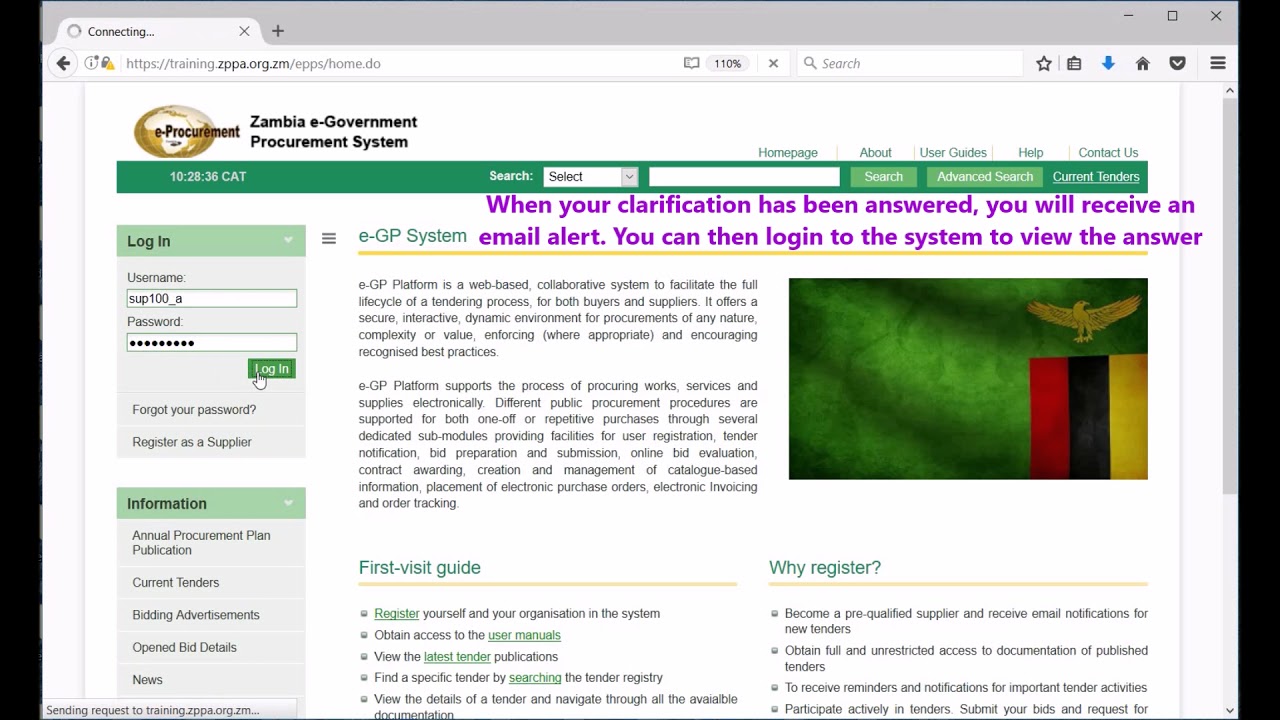Click the 10:28:36 CAT clock text
The height and width of the screenshot is (720, 1280).
coord(208,177)
